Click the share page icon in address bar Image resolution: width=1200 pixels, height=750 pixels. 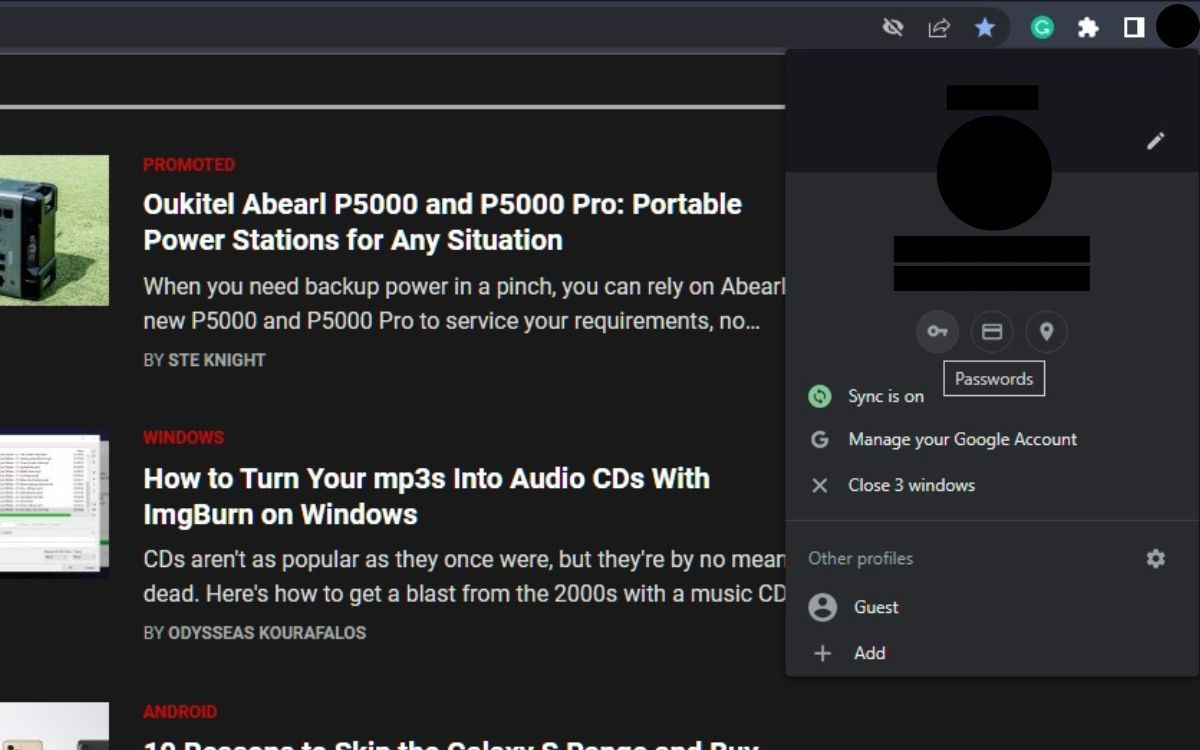click(x=939, y=28)
